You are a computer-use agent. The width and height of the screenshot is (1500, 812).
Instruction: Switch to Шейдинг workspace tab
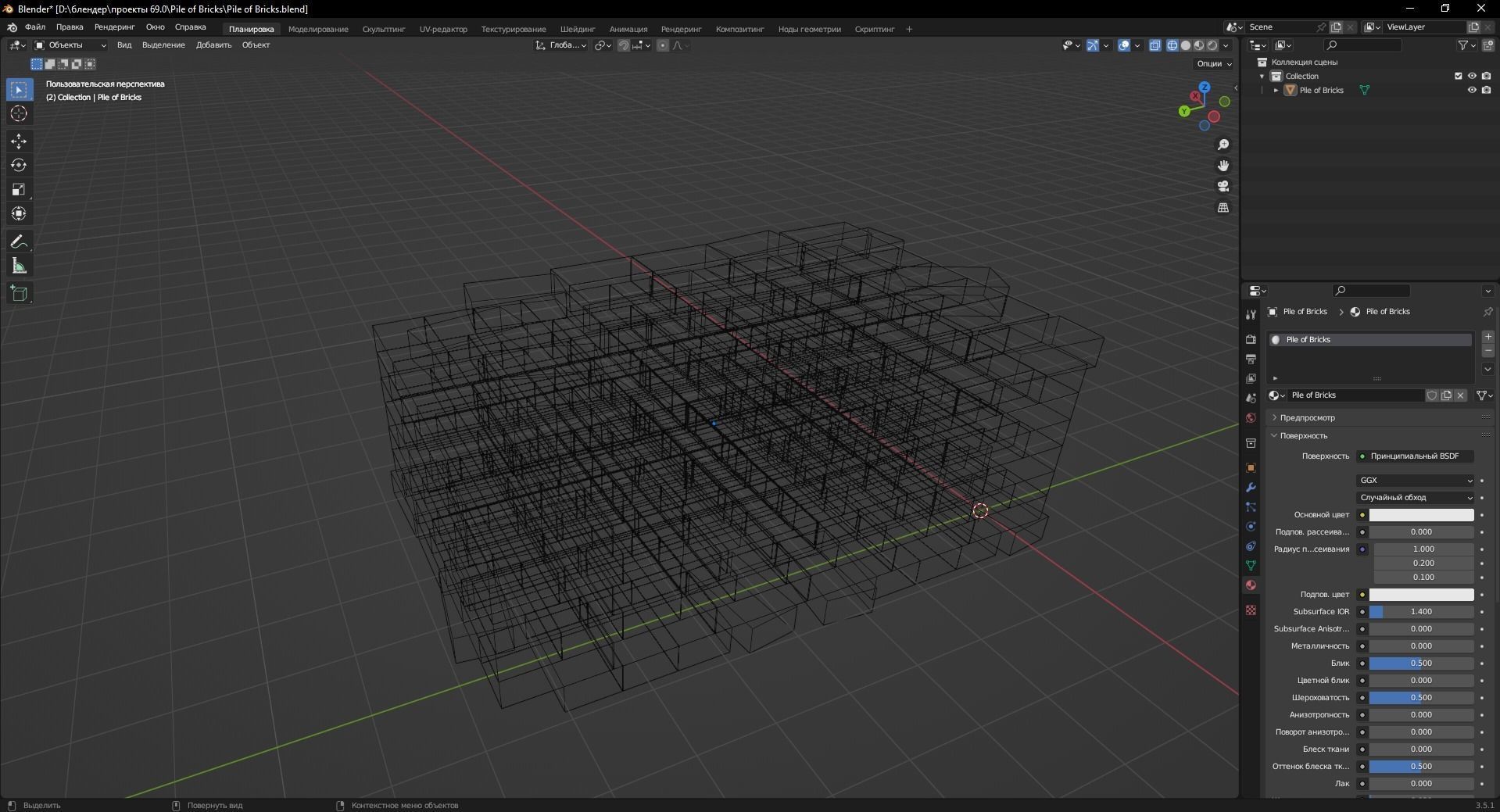[x=578, y=29]
